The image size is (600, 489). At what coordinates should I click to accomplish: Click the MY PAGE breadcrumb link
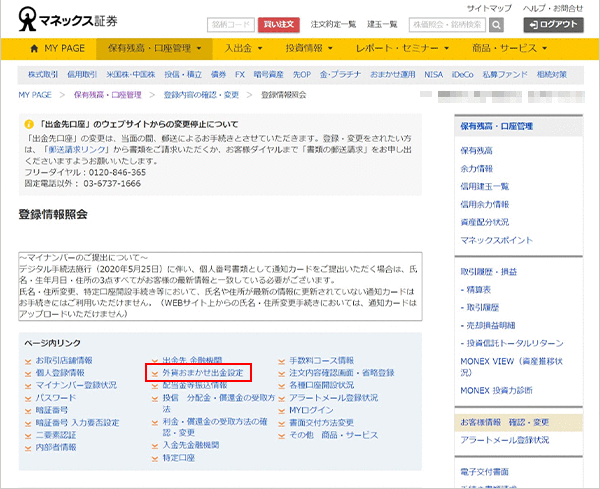(x=35, y=95)
